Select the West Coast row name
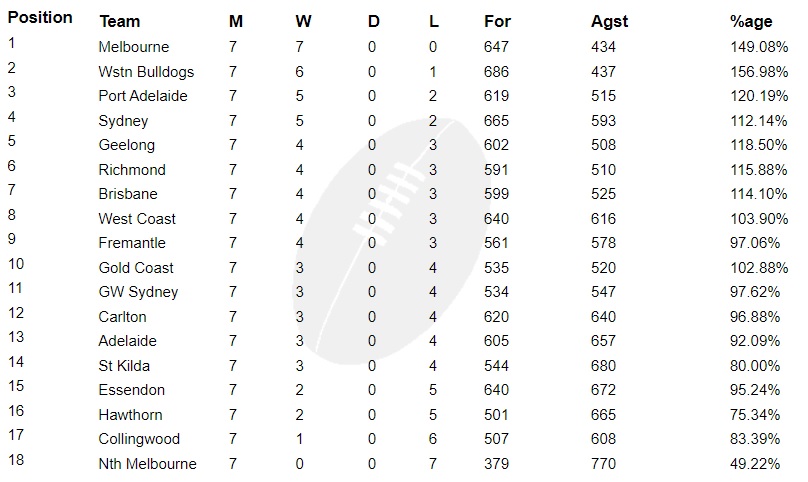 (137, 219)
